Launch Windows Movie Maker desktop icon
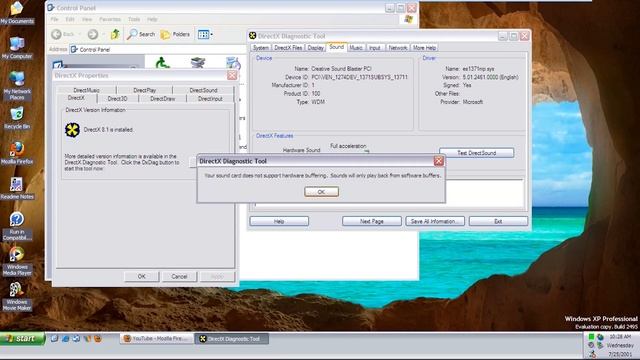 (17, 296)
